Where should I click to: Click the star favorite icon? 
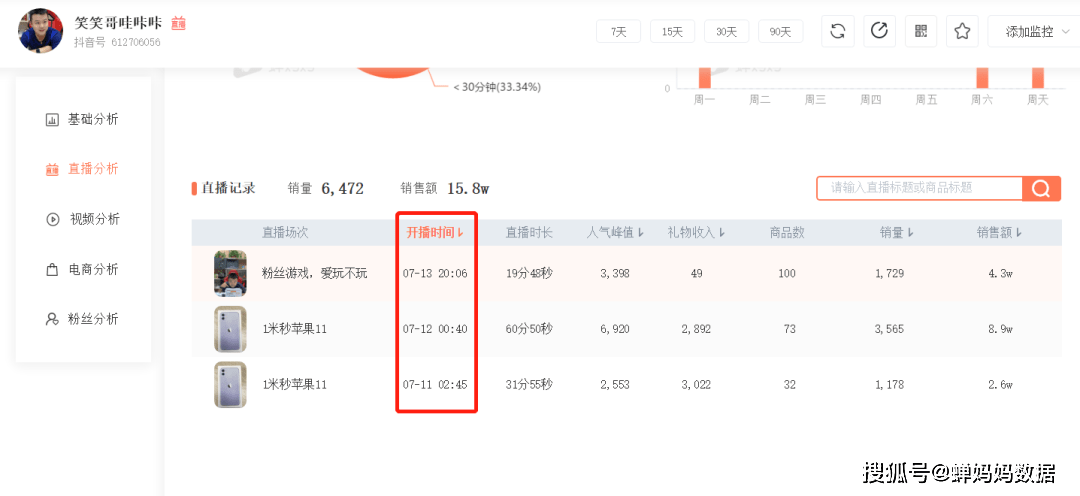[962, 31]
